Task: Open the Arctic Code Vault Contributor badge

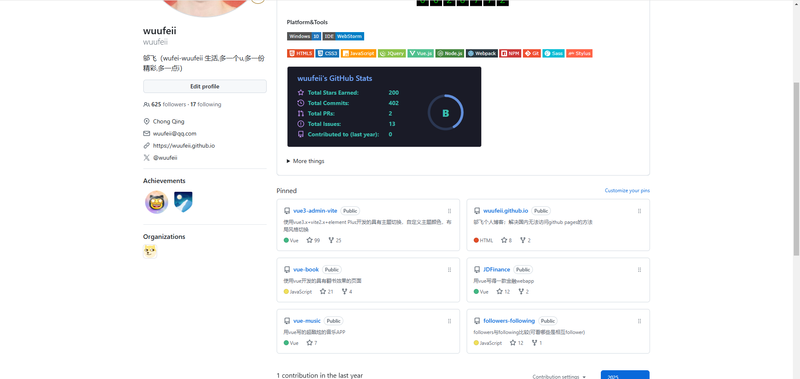Action: coord(183,202)
